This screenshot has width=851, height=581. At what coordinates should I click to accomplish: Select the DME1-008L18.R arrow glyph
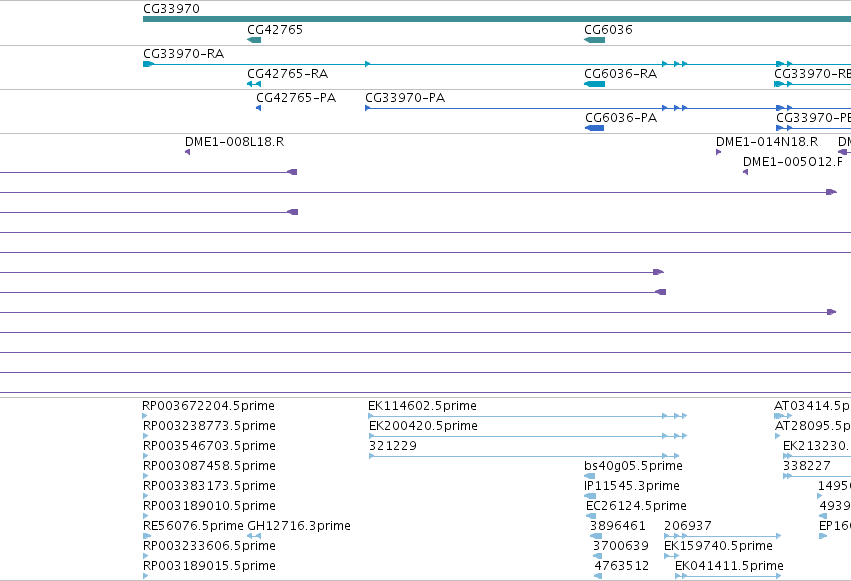187,152
